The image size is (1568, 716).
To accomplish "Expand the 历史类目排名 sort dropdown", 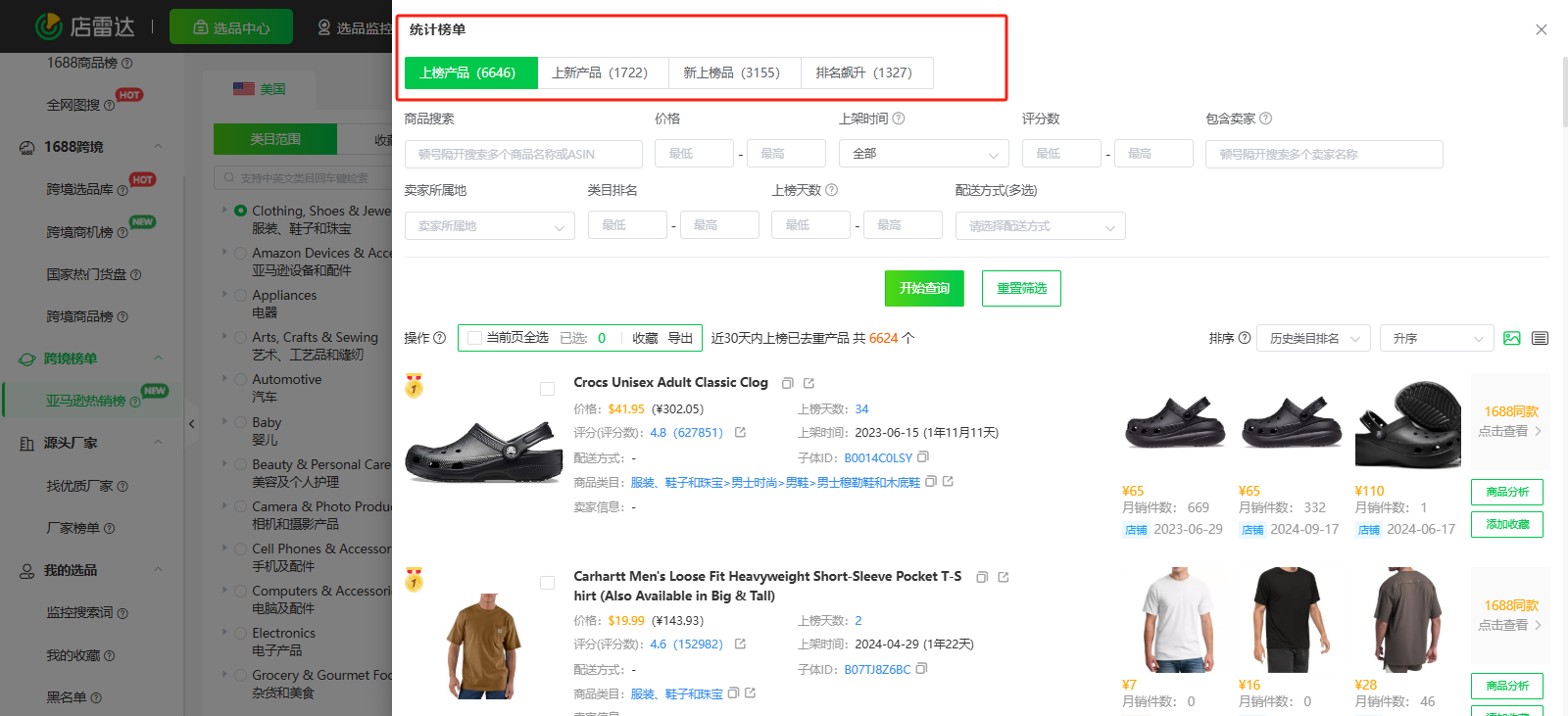I will [x=1312, y=338].
